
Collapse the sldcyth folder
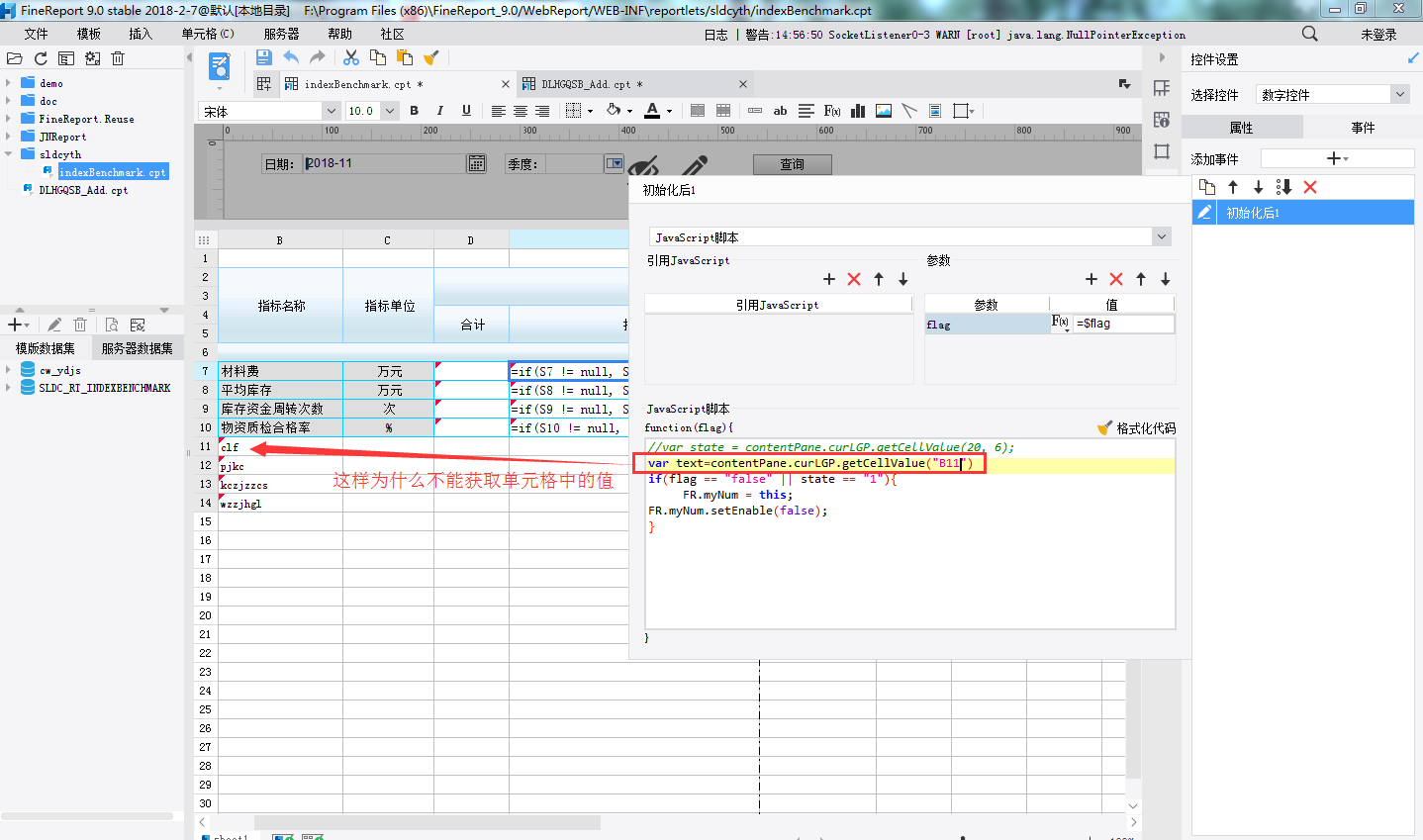(x=9, y=154)
